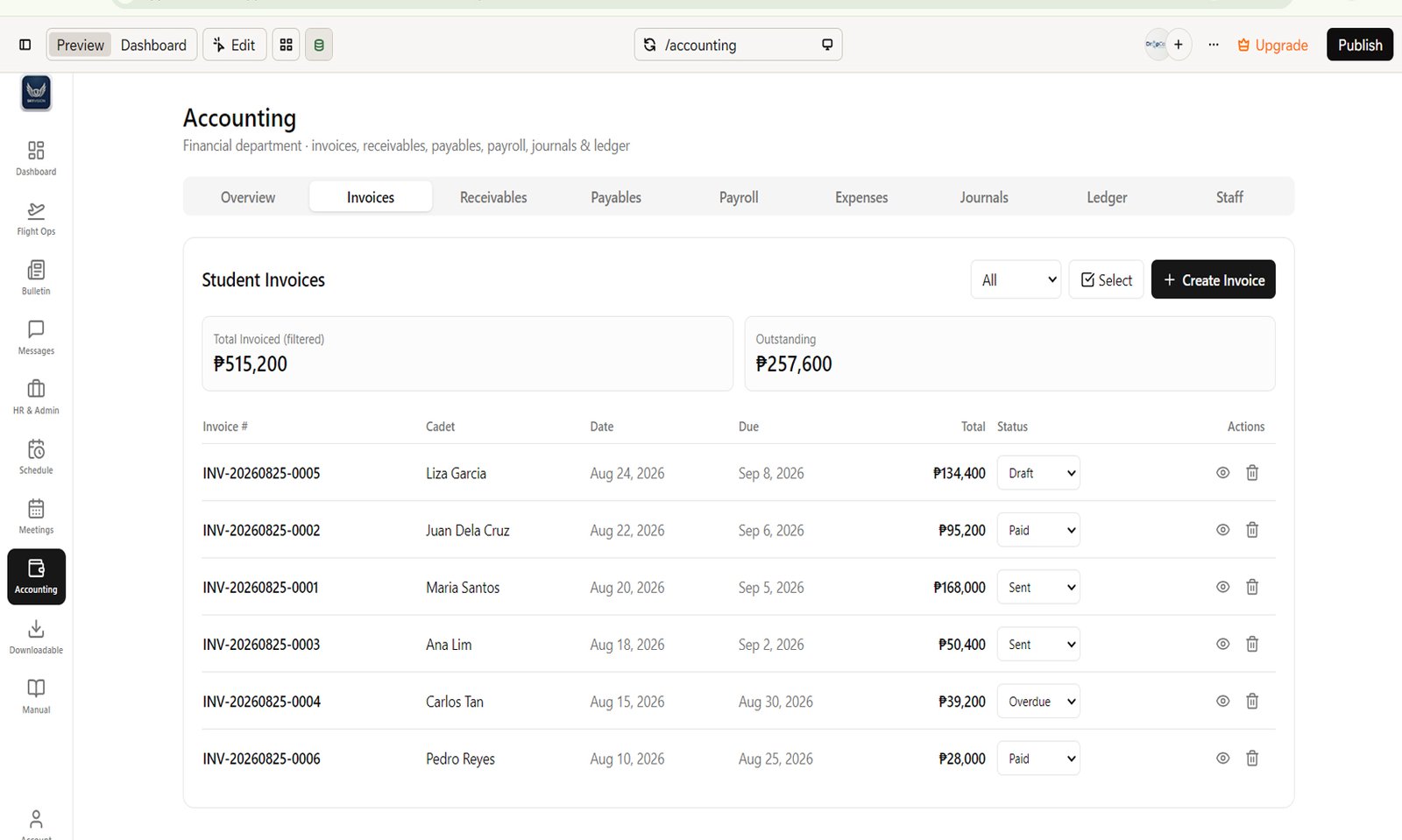Change Sent status for Maria Santos
The height and width of the screenshot is (840, 1402).
coord(1038,587)
